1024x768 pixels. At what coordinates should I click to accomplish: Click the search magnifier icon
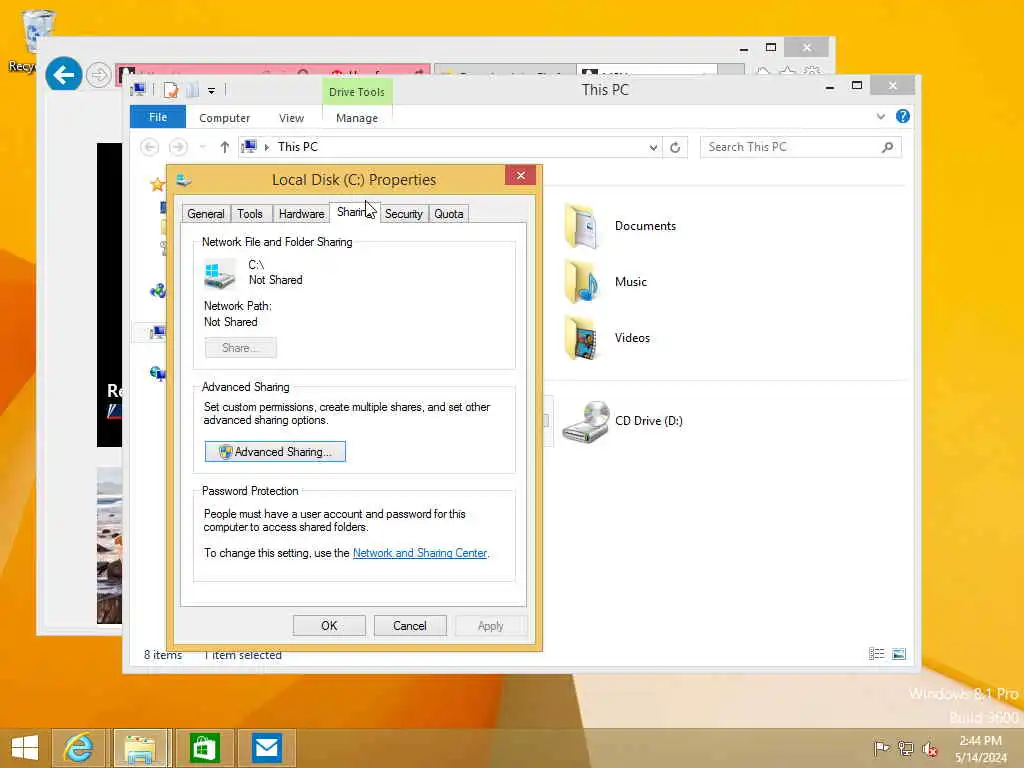[888, 147]
